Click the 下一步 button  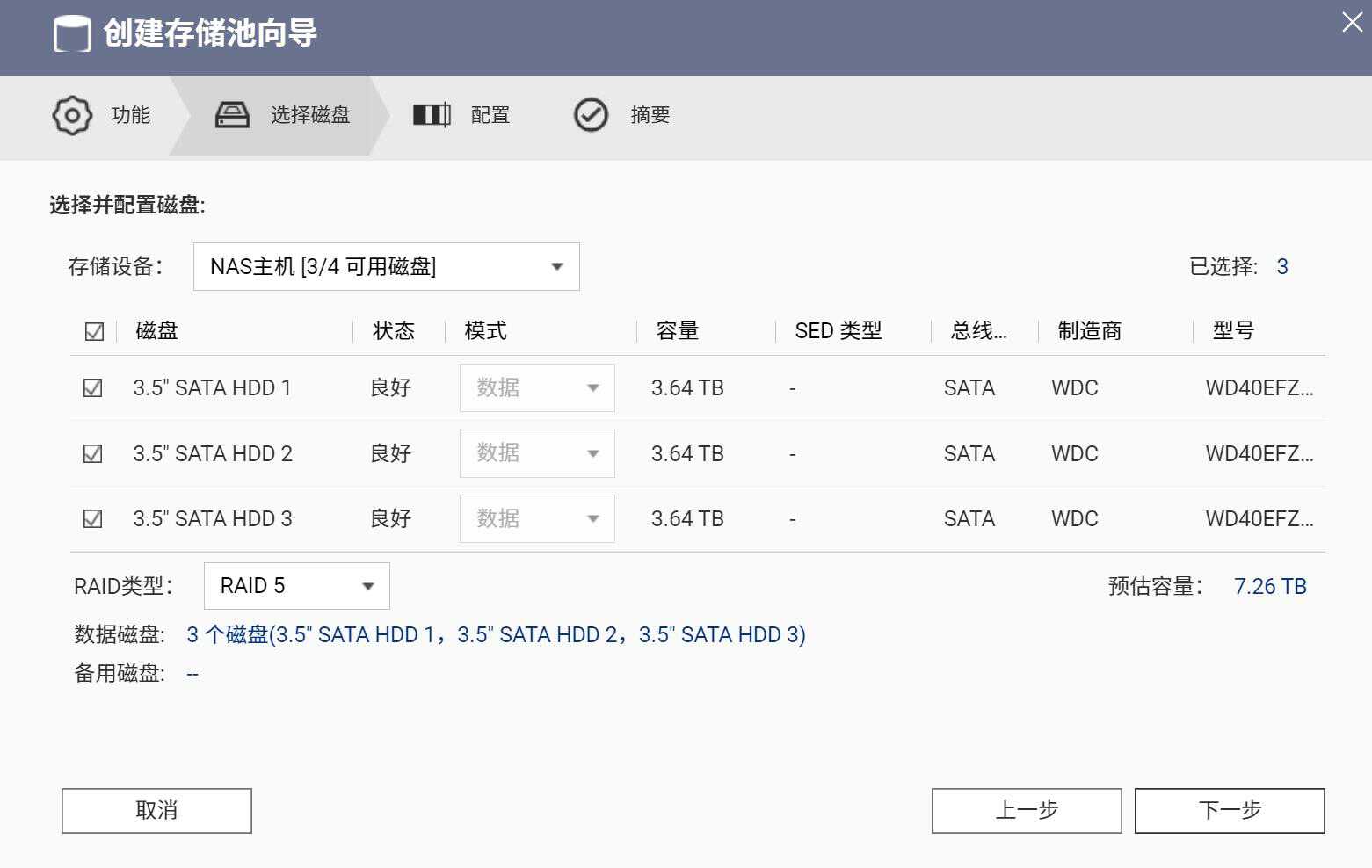(x=1229, y=810)
